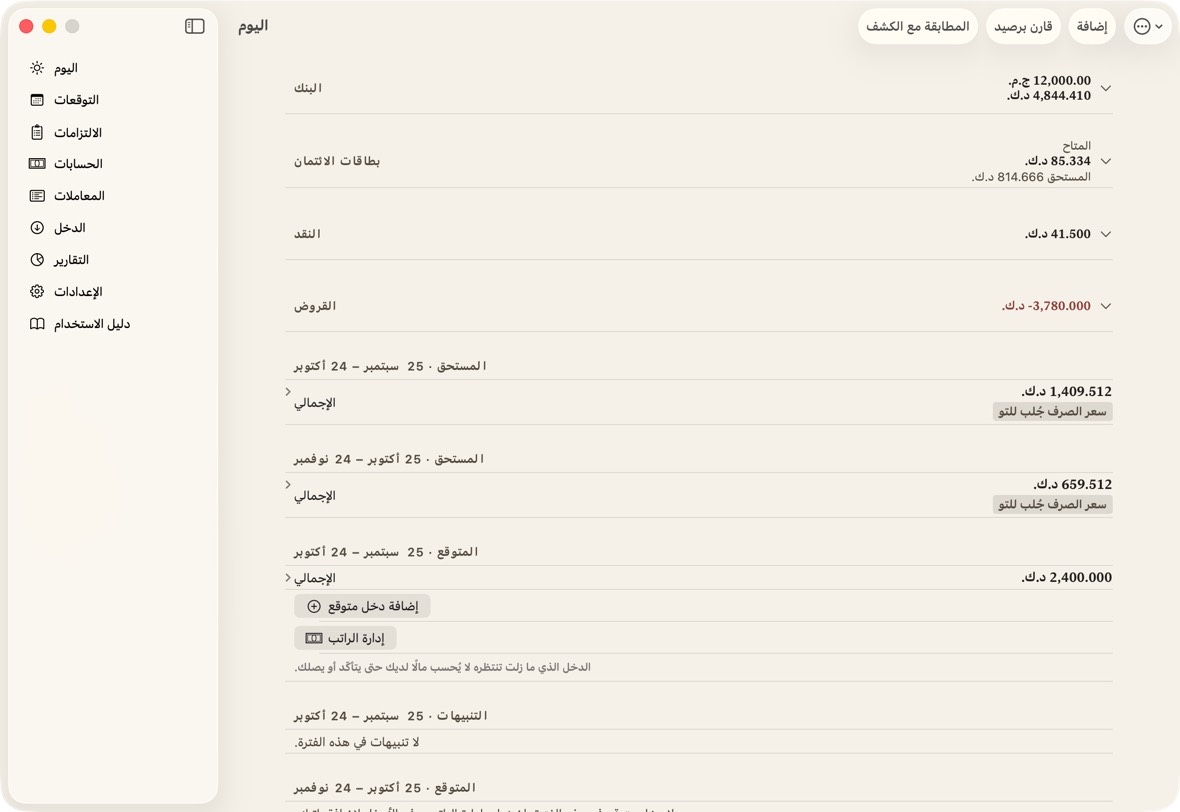Click the -3,780.000 loans amount
The width and height of the screenshot is (1180, 812).
click(x=1046, y=306)
